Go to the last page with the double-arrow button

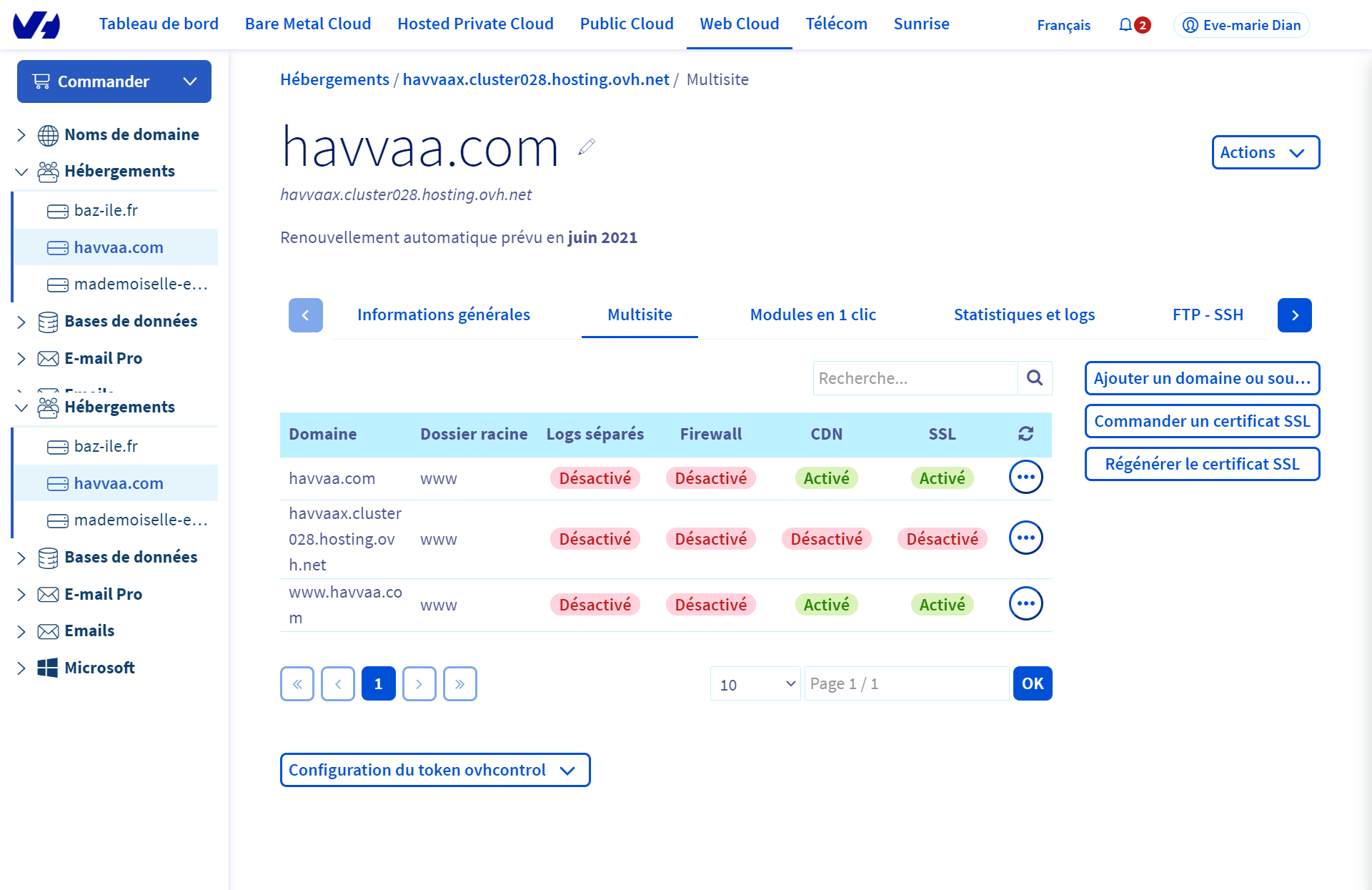tap(459, 684)
